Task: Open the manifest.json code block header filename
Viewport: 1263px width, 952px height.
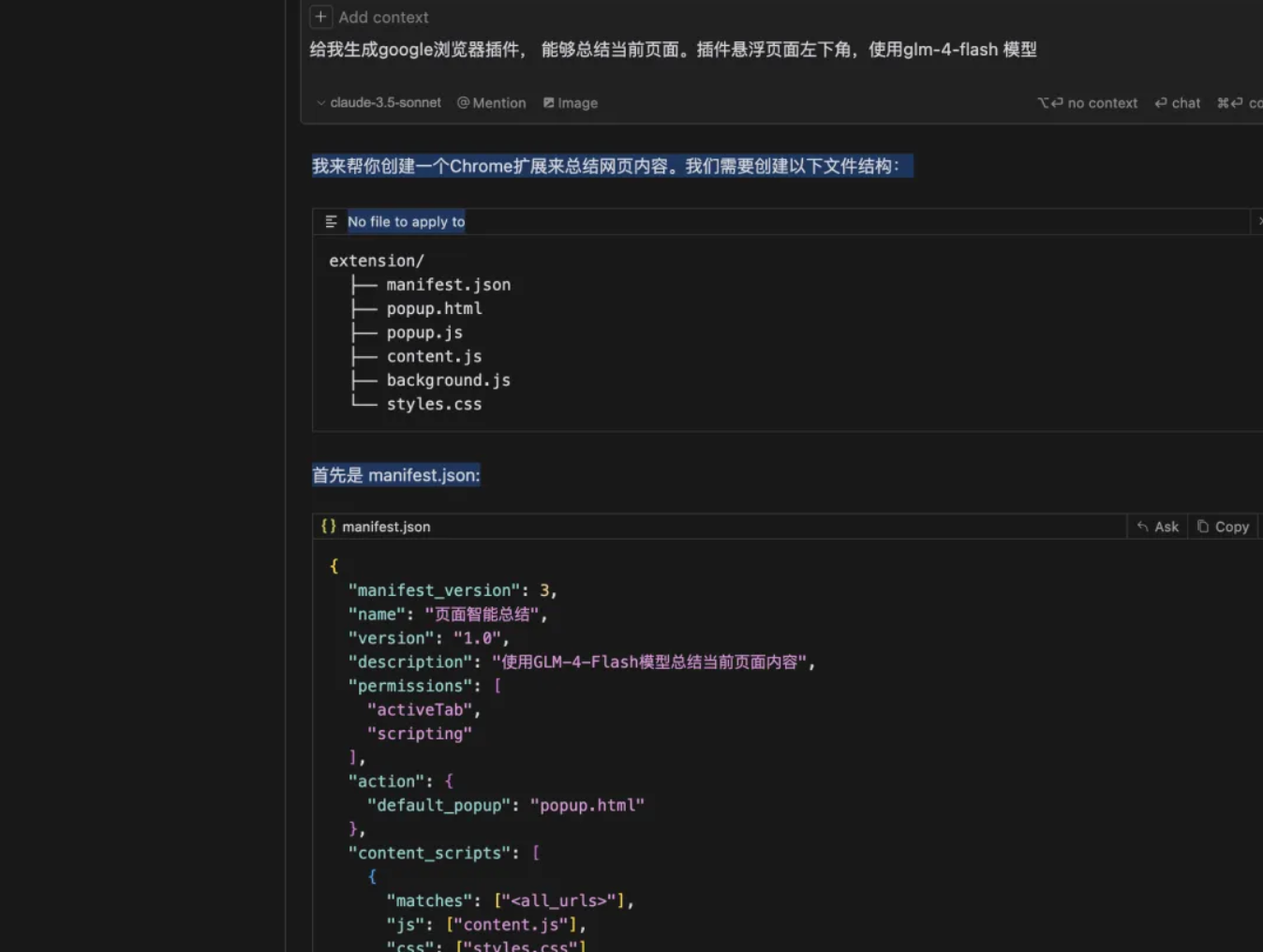Action: tap(386, 527)
